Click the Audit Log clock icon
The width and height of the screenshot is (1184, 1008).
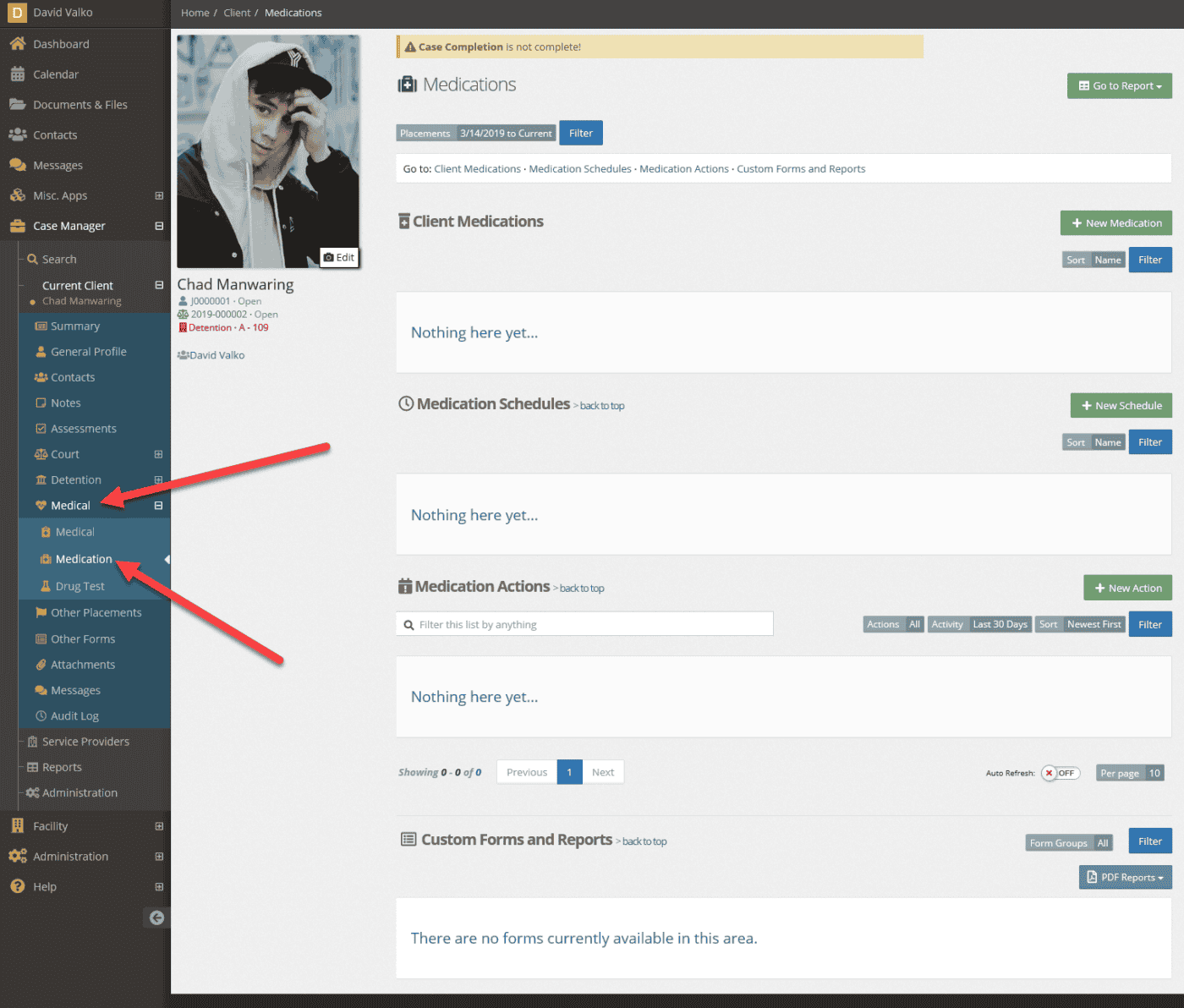click(x=41, y=716)
